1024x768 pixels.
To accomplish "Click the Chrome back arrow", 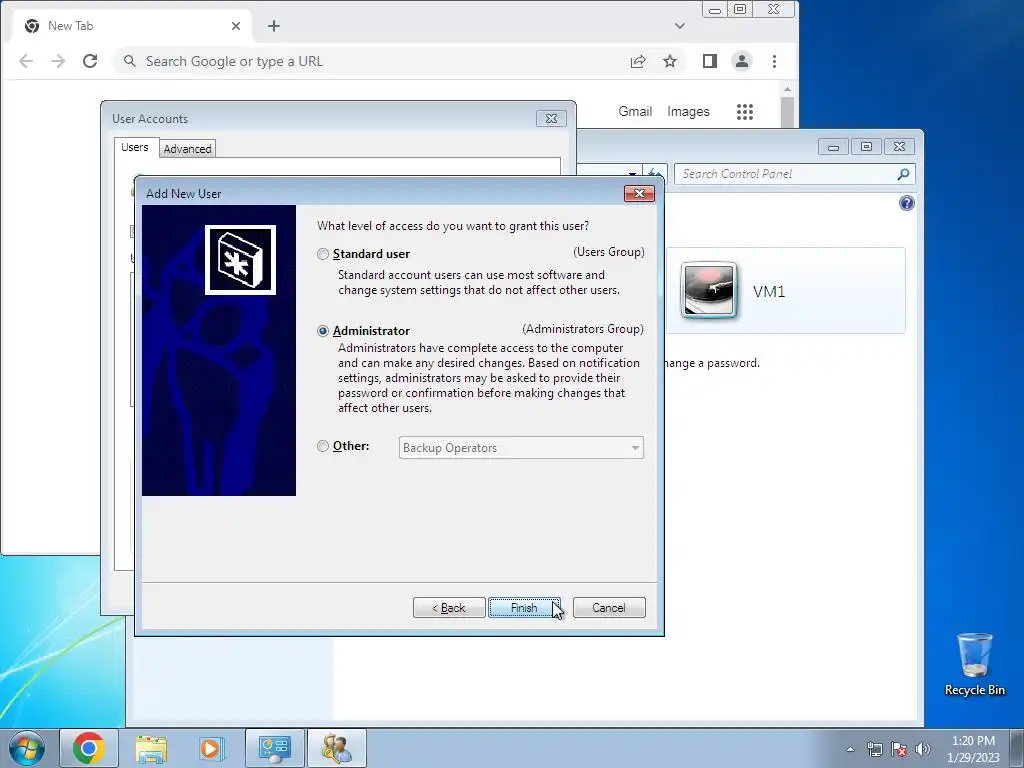I will pyautogui.click(x=26, y=61).
